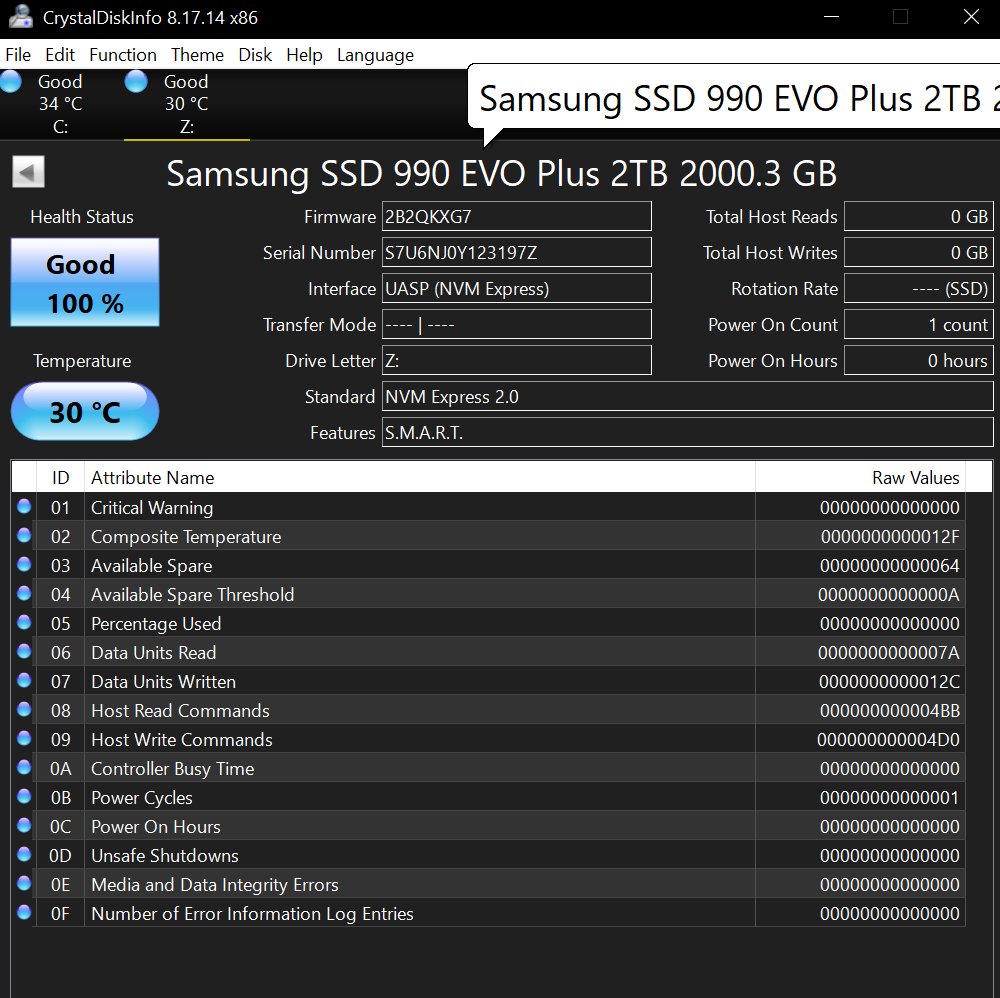
Task: Click the Transfer Mode field
Action: 517,325
